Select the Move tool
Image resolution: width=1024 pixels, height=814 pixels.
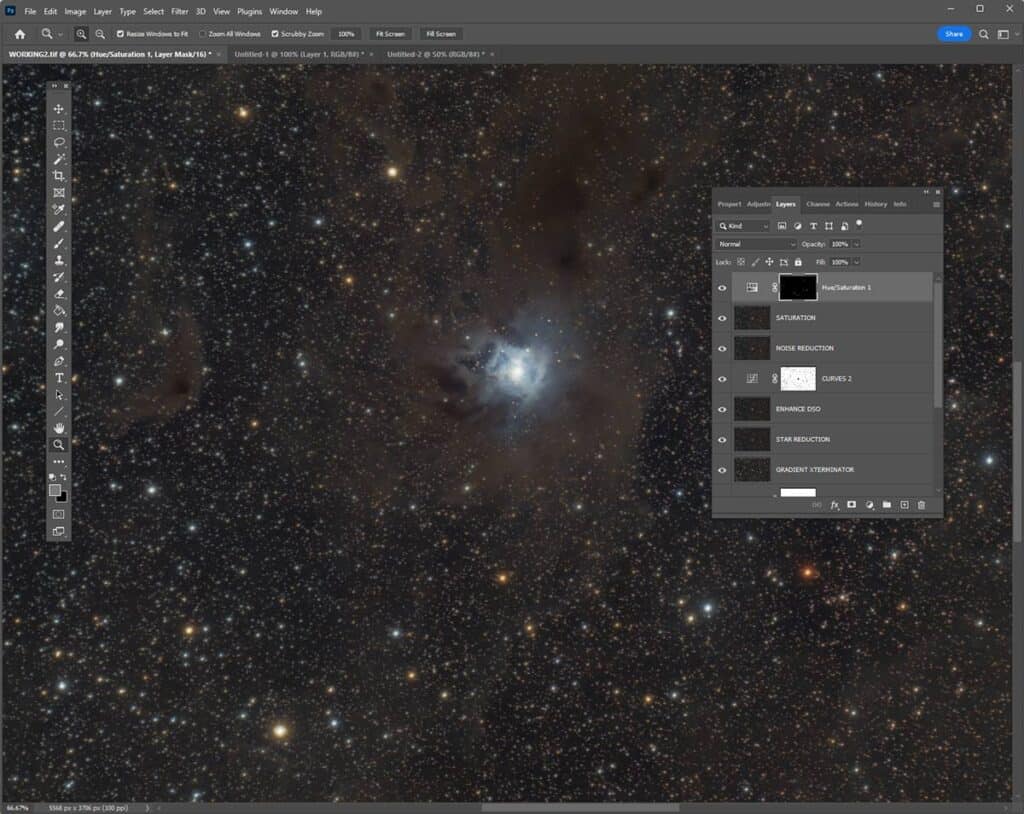[60, 108]
